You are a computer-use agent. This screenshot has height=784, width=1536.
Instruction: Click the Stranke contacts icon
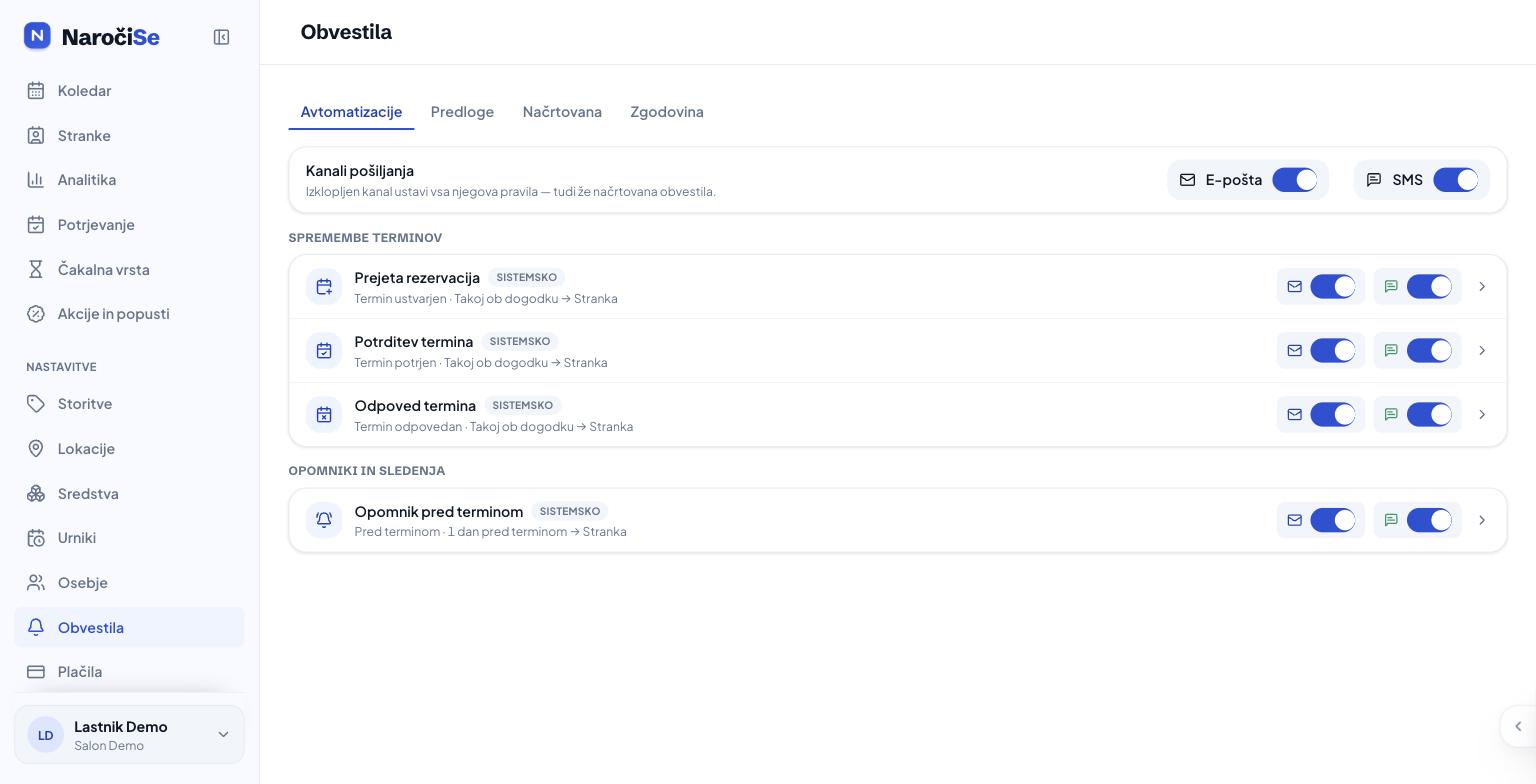(x=36, y=136)
